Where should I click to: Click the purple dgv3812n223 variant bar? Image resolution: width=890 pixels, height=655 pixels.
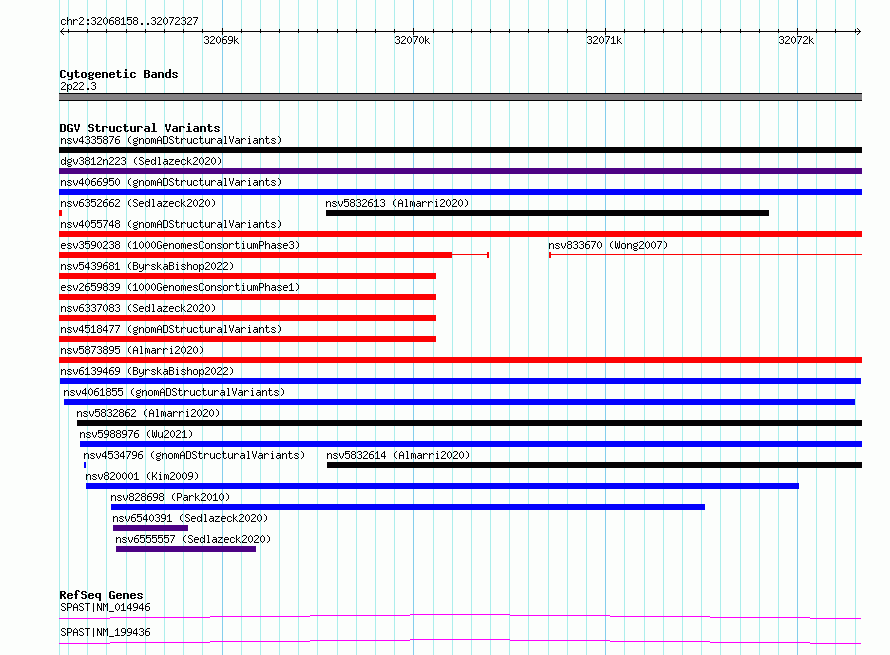460,171
